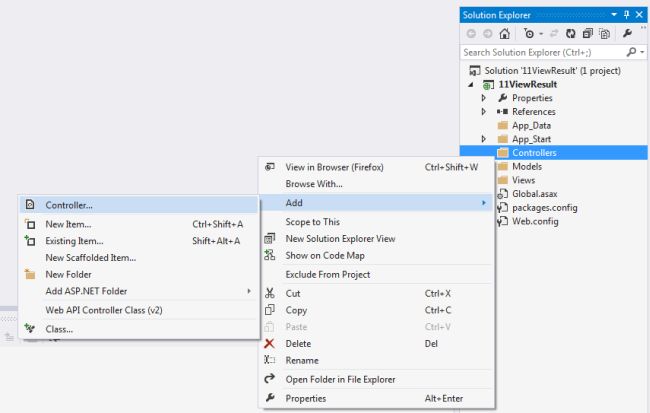Screen dimensions: 650x413
Task: Click the Refresh icon in Solution Explorer toolbar
Action: pos(571,34)
